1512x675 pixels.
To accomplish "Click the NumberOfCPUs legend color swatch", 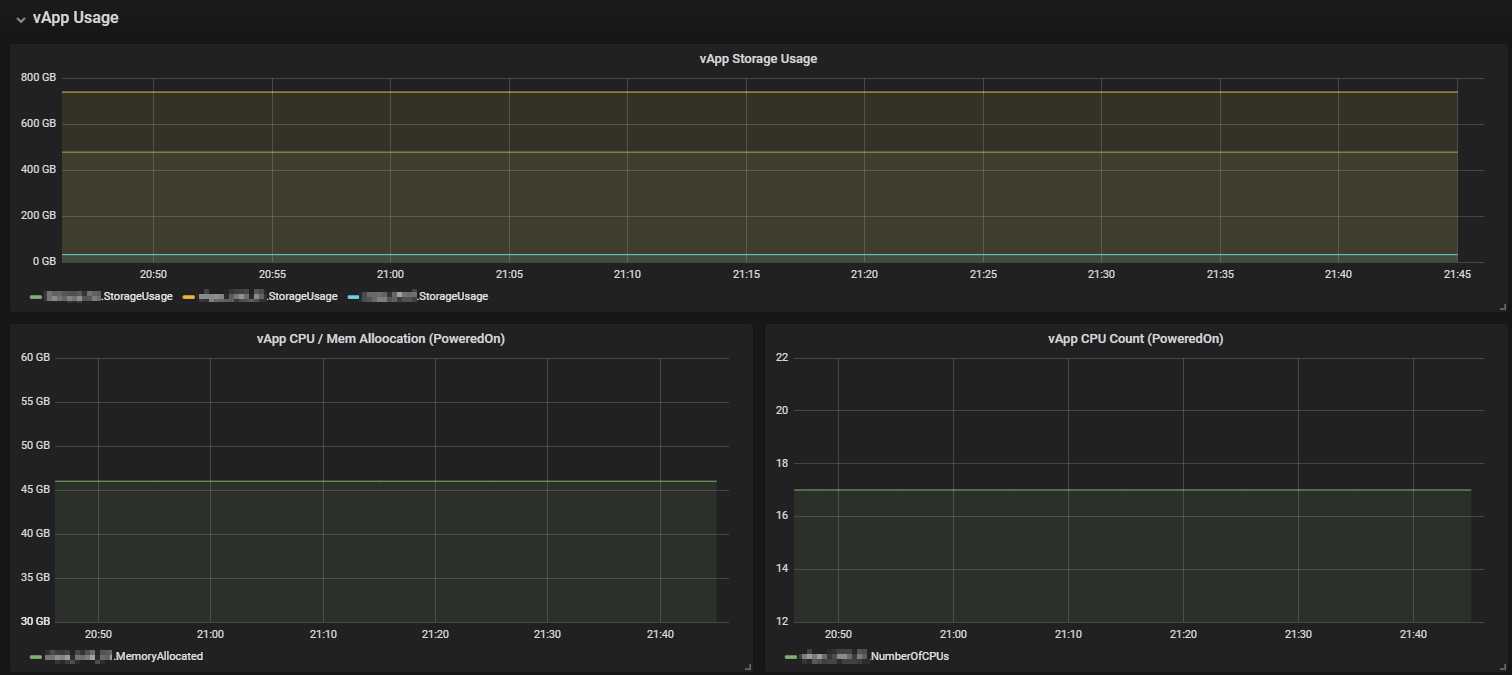I will coord(791,657).
